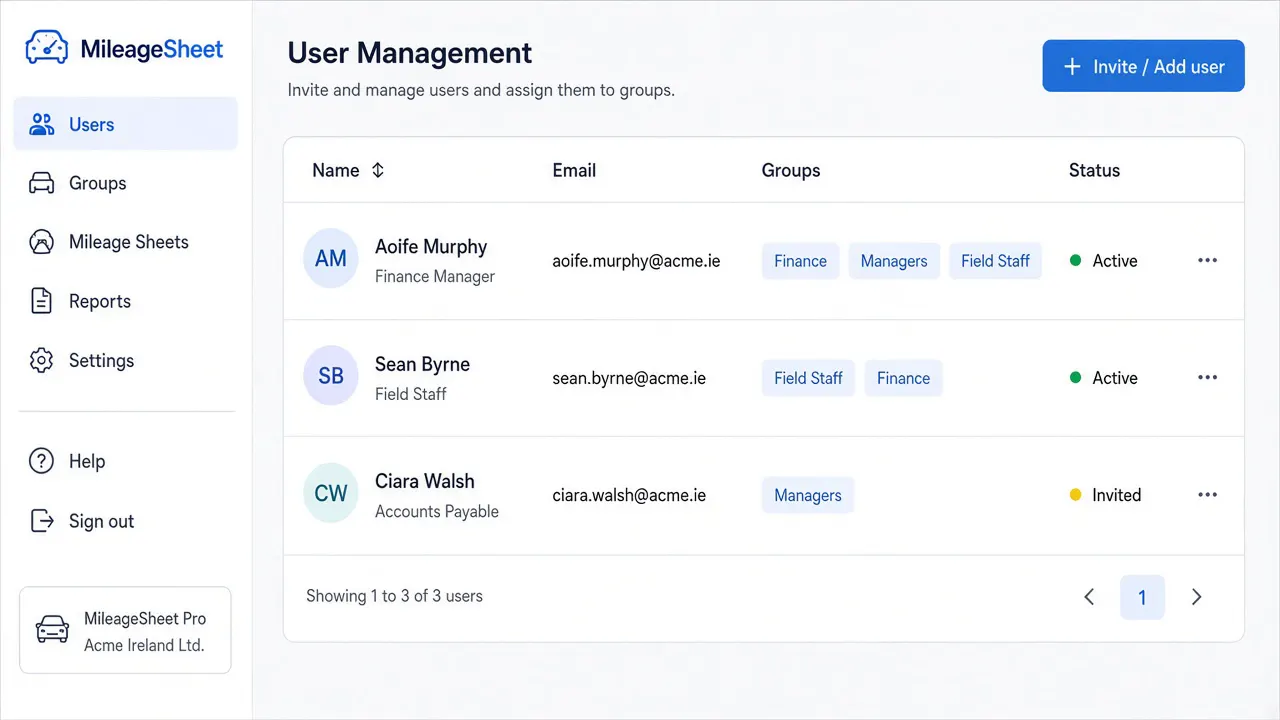Viewport: 1280px width, 720px height.
Task: Click the Email column header
Action: (574, 170)
